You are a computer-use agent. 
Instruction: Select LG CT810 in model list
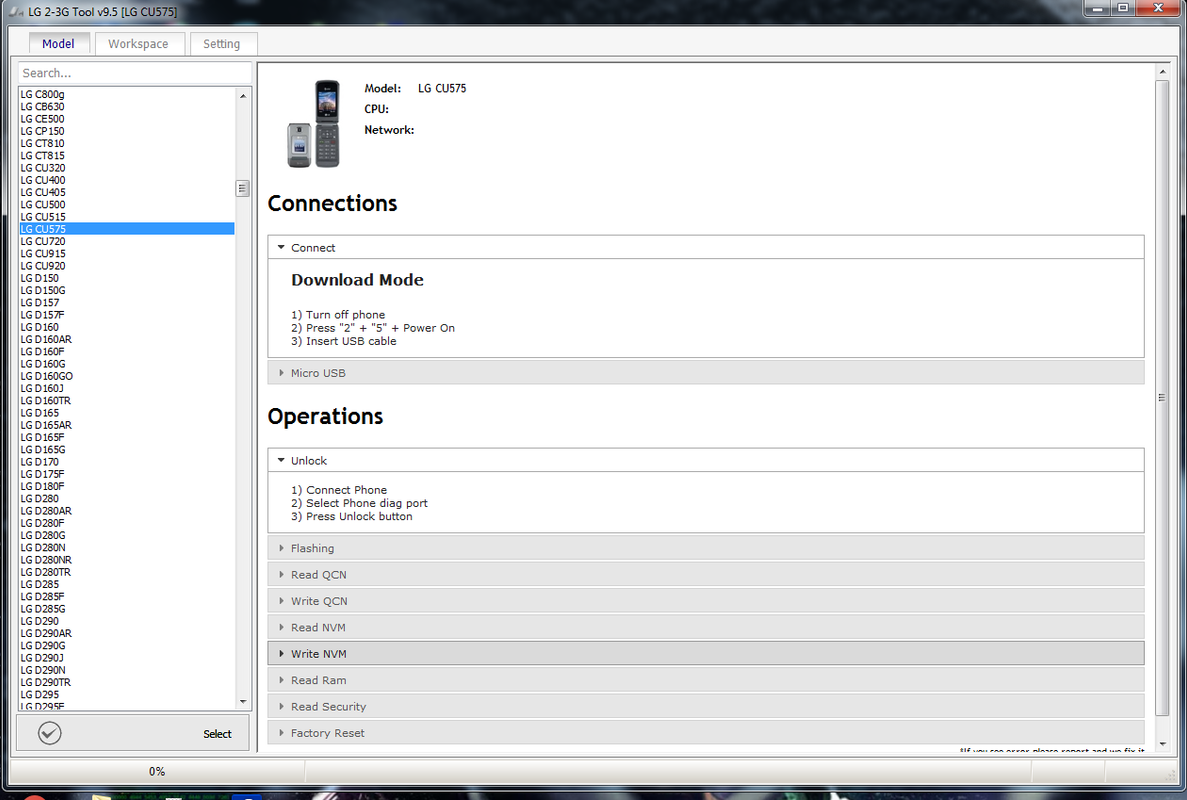point(126,143)
